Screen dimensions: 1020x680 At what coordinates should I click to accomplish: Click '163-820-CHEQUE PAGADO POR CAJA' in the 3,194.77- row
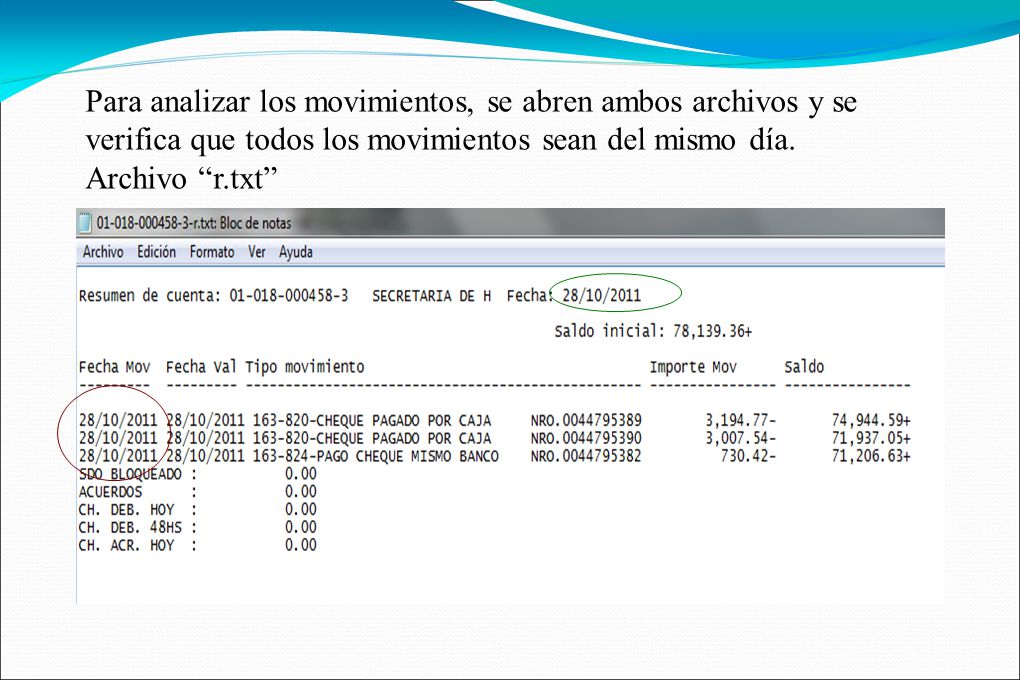[372, 420]
